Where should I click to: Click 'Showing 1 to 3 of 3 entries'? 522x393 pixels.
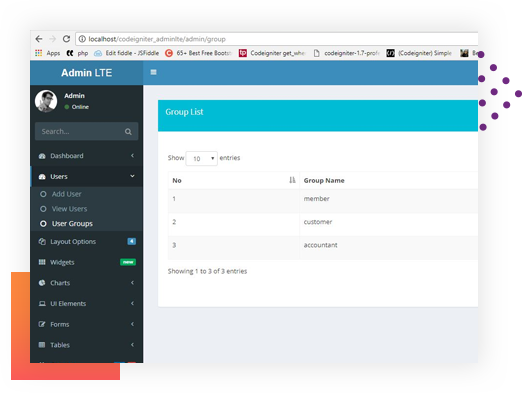(207, 271)
